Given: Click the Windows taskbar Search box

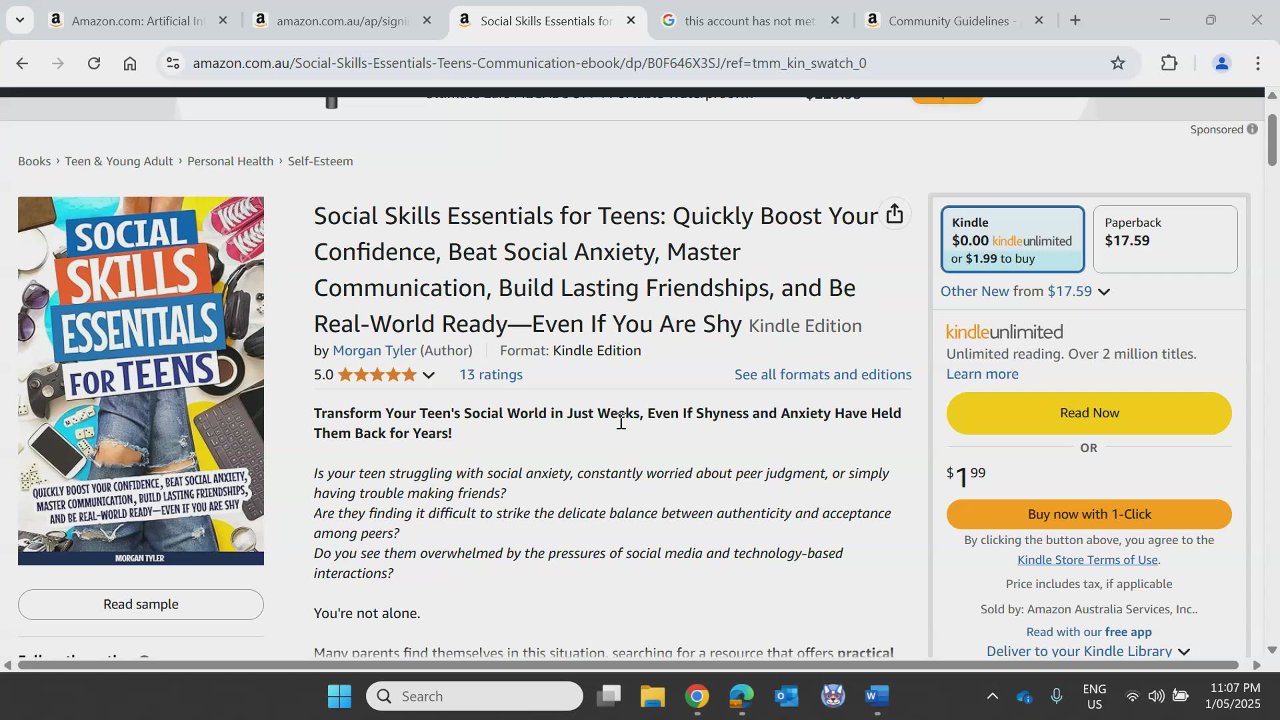Looking at the screenshot, I should [474, 696].
